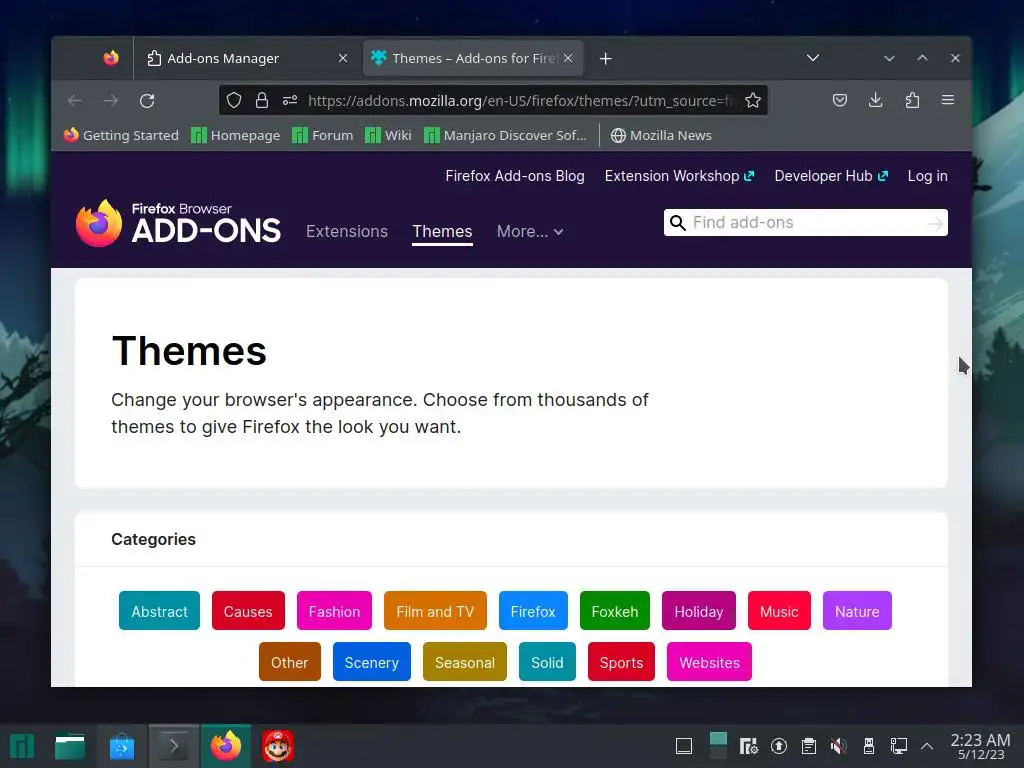Open site permissions icon in address bar

click(290, 100)
